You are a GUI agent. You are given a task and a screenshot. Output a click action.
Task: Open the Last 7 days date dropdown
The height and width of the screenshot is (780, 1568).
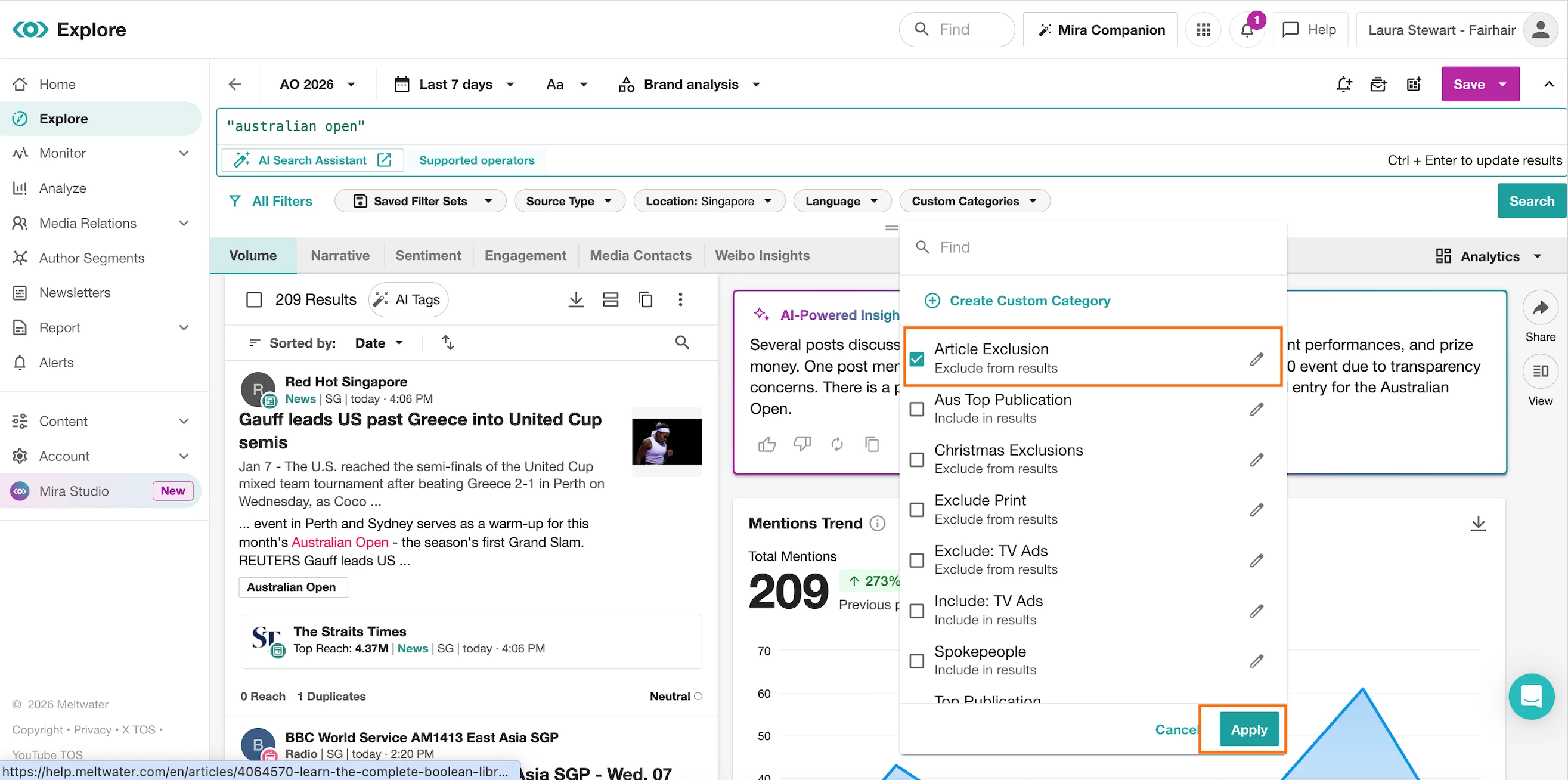point(455,85)
